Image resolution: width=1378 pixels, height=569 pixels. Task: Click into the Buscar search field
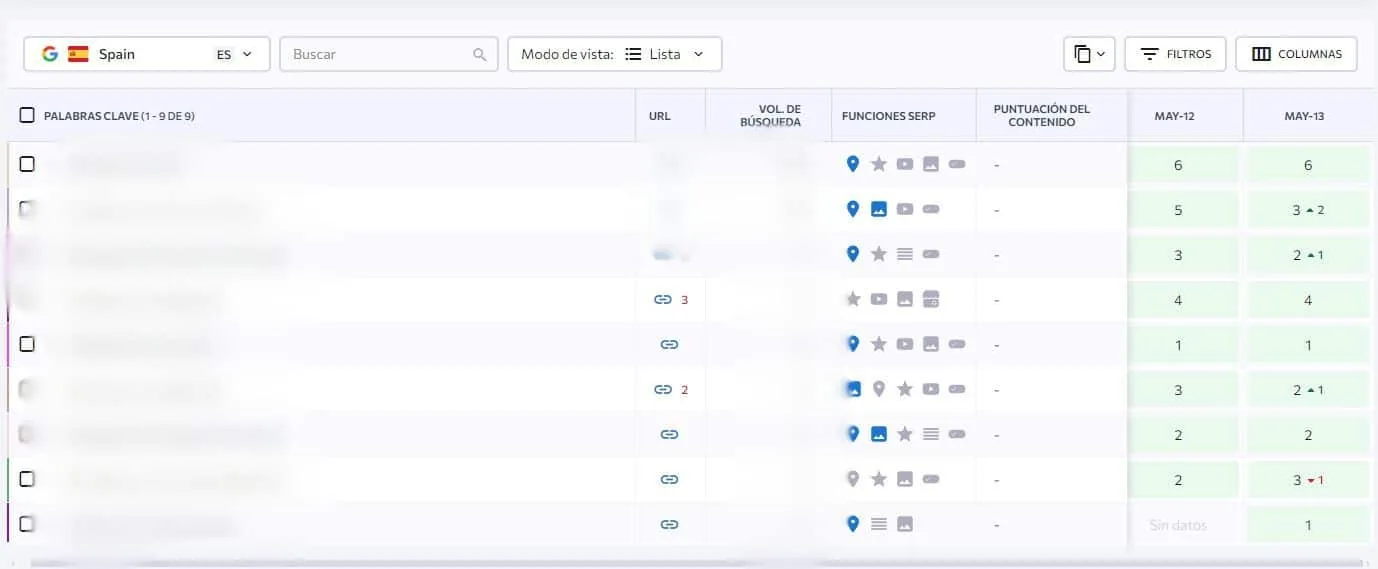(x=389, y=54)
